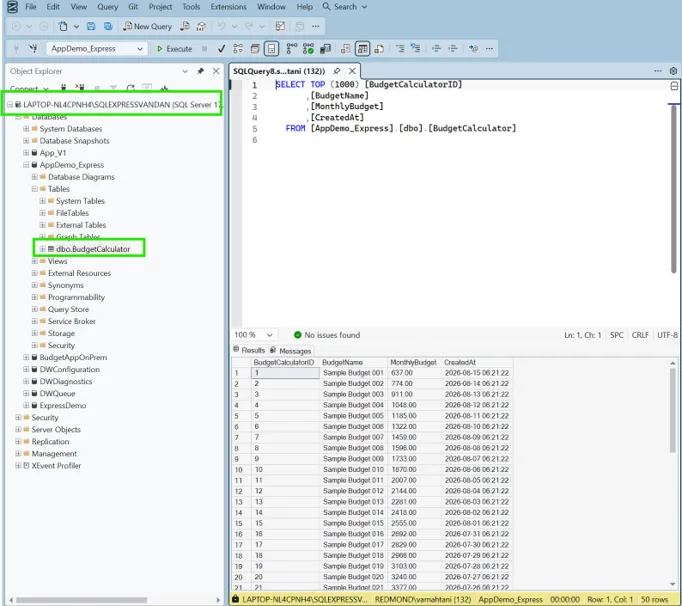Open the Git menu
The width and height of the screenshot is (682, 606).
tap(133, 7)
